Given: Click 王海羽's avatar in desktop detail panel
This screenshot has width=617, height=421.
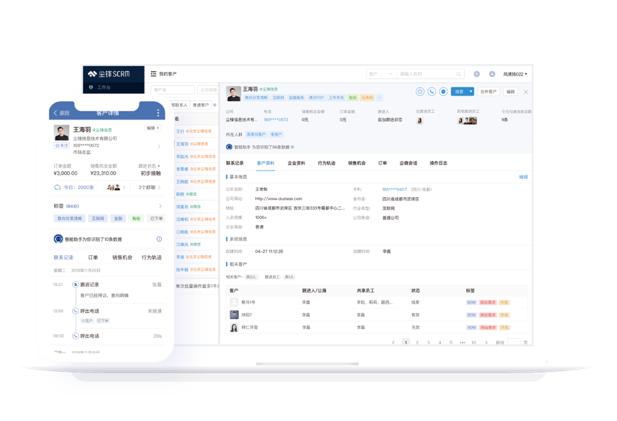Looking at the screenshot, I should tap(233, 94).
